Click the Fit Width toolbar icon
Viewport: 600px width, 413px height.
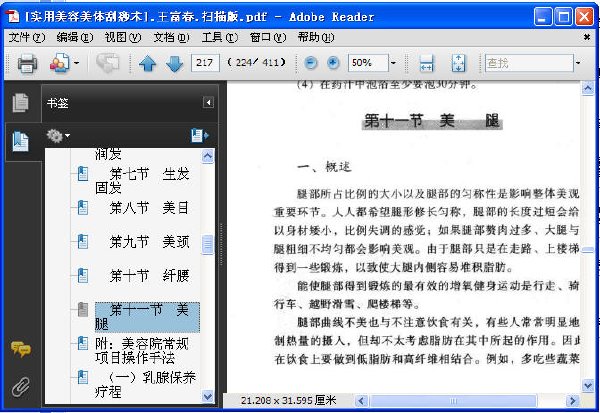point(426,63)
